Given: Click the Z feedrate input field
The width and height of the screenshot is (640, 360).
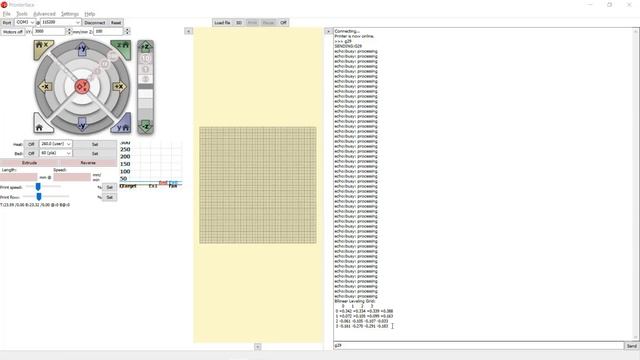Looking at the screenshot, I should [x=109, y=31].
